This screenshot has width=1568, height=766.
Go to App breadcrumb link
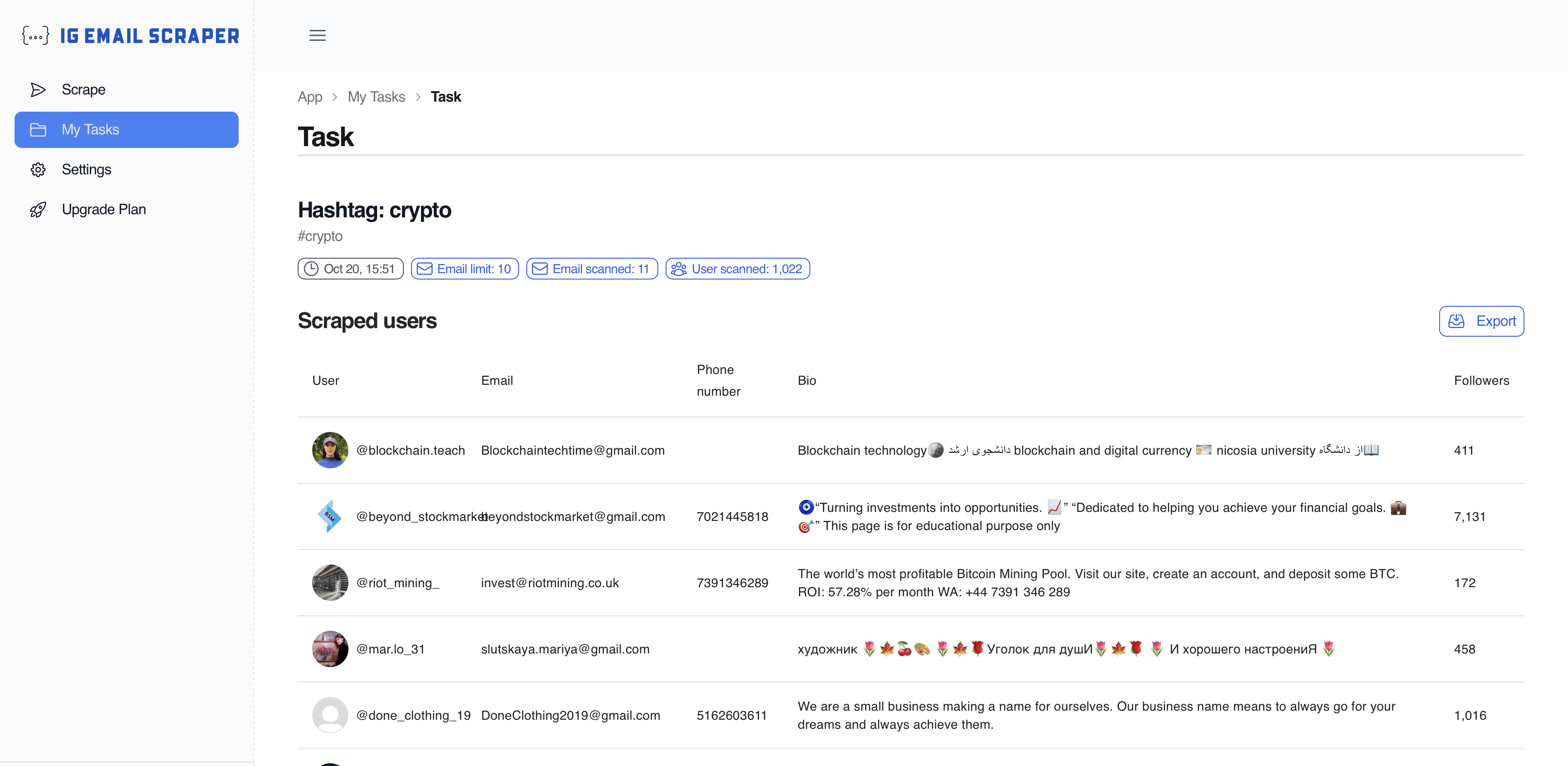(310, 97)
